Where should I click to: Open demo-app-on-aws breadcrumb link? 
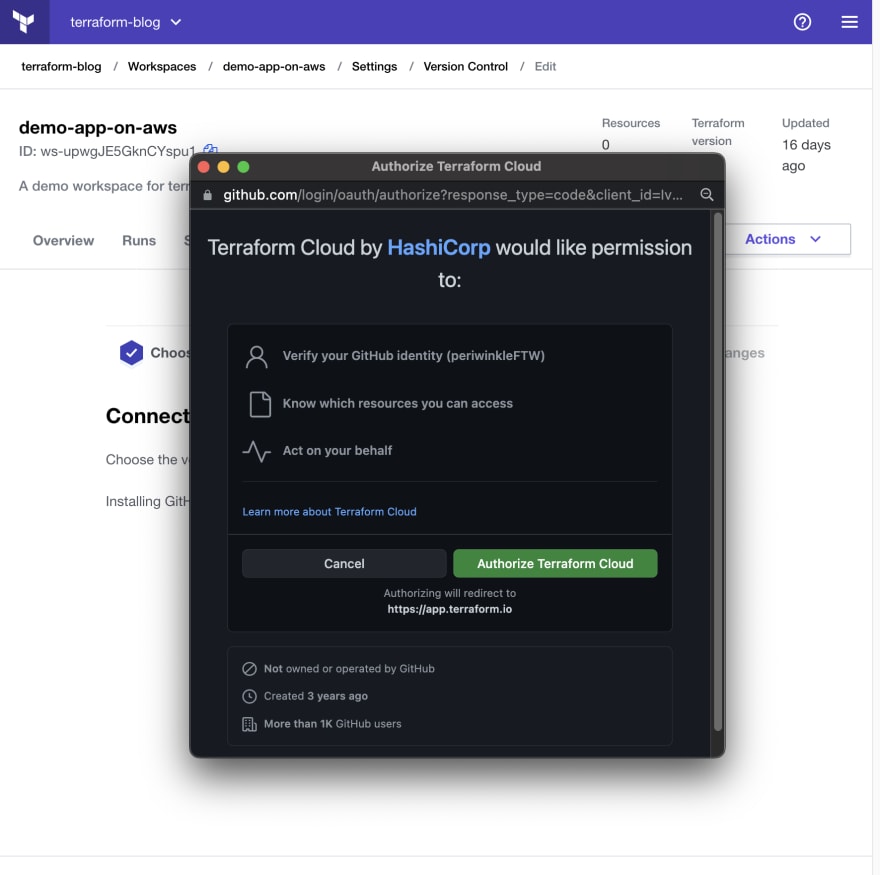(274, 66)
